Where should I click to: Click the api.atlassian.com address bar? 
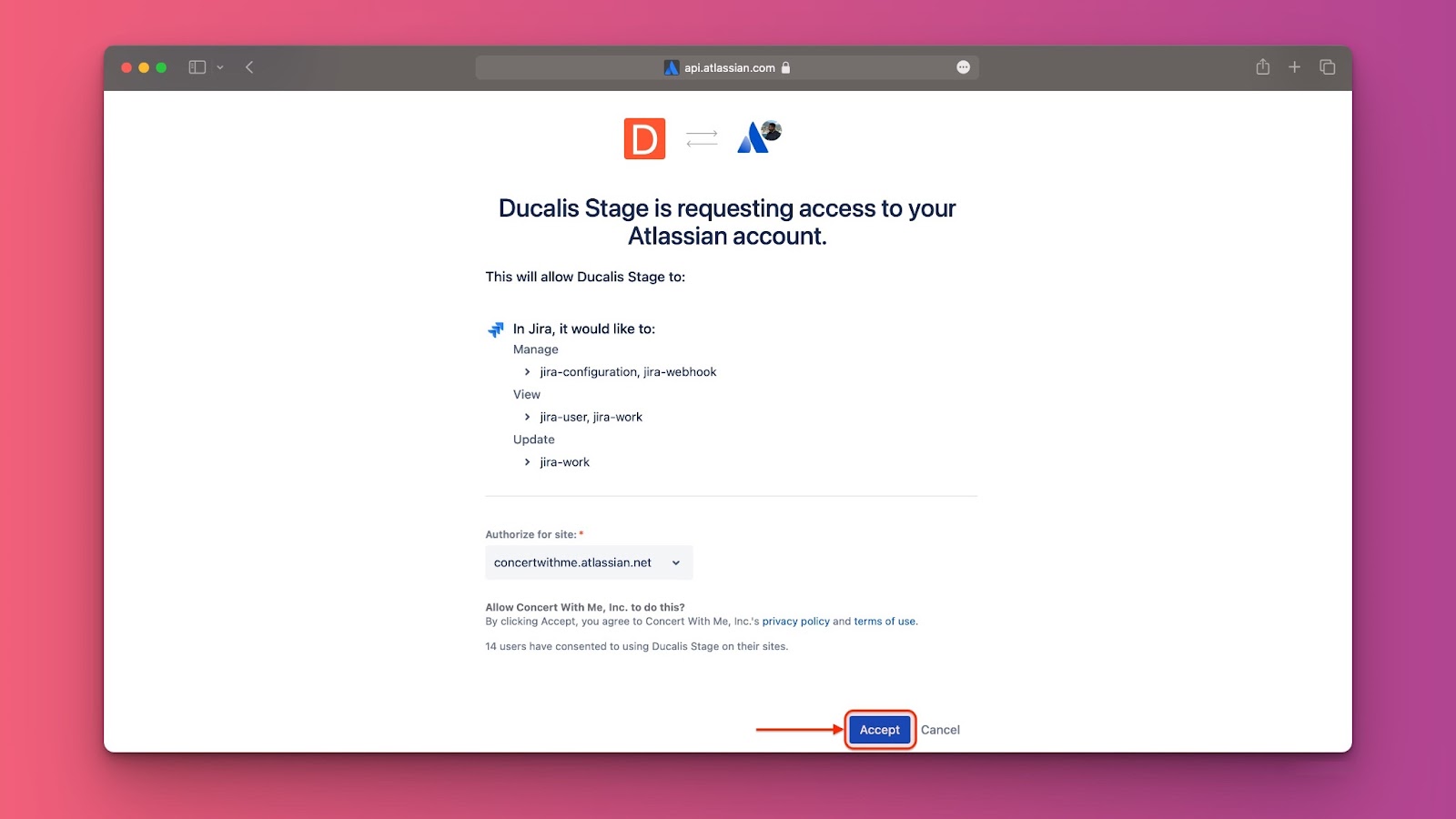(727, 67)
